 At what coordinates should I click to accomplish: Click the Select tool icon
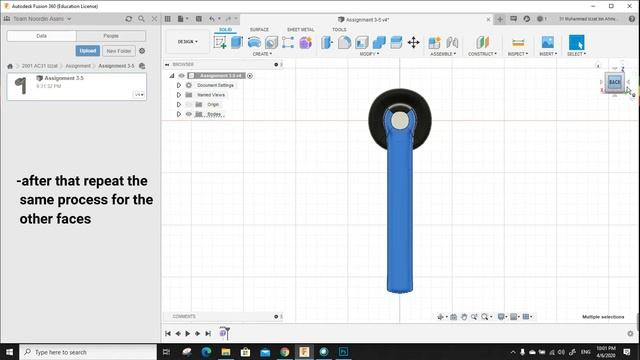[576, 42]
